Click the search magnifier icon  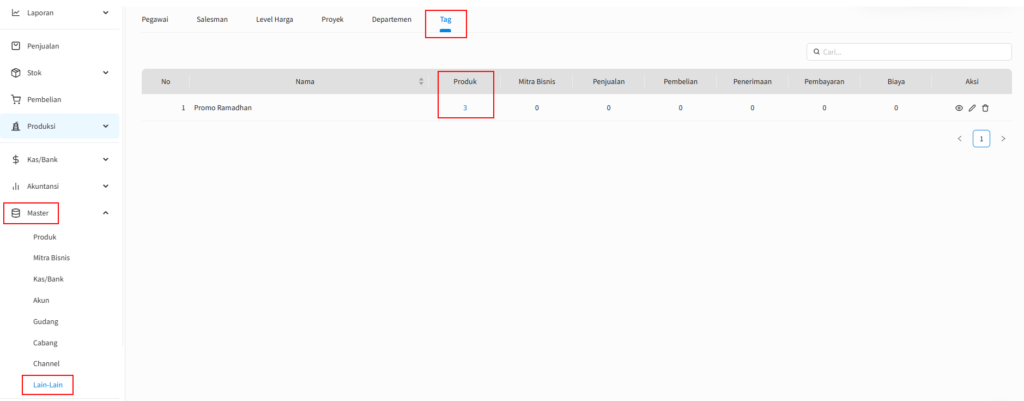(x=817, y=52)
